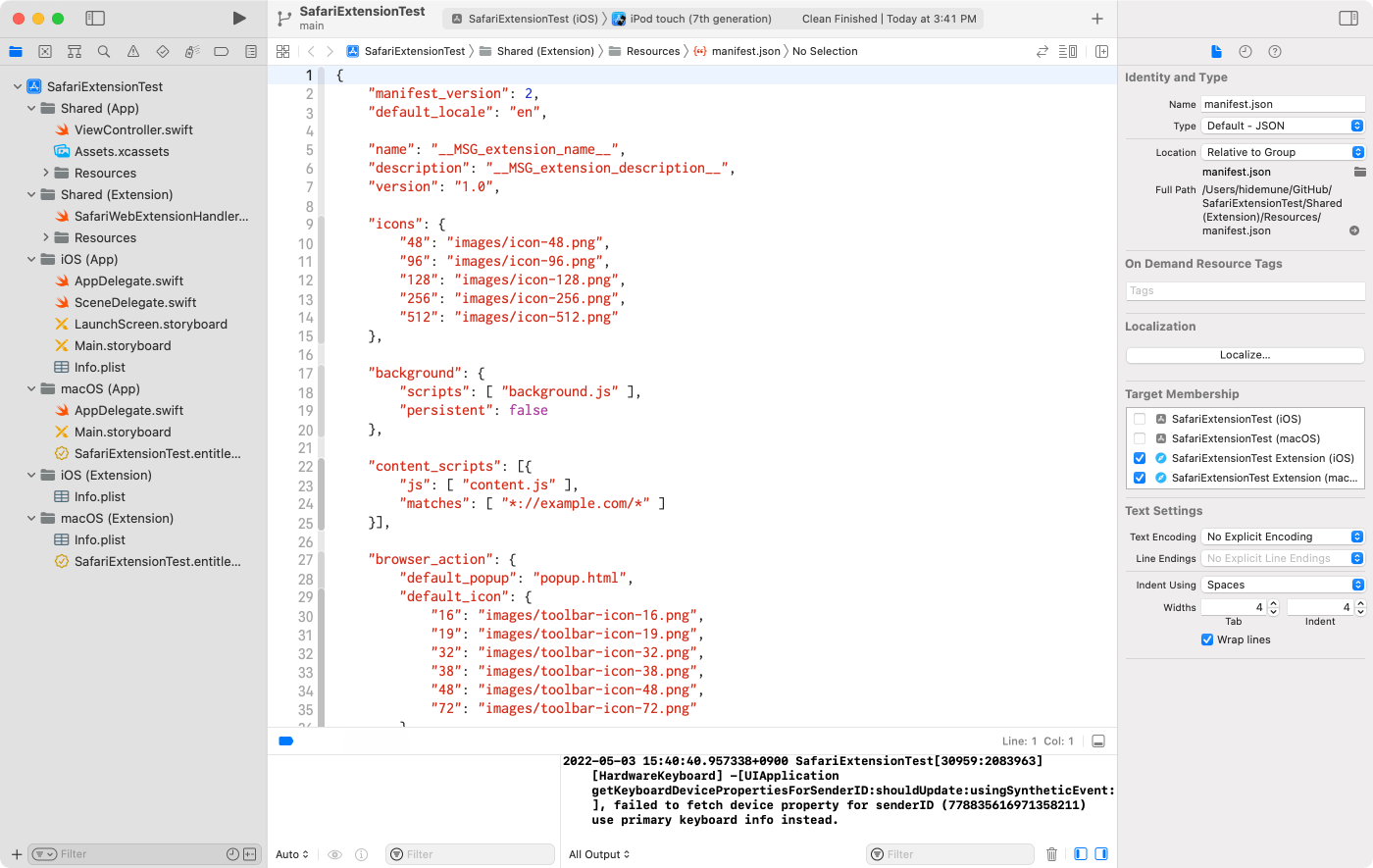Viewport: 1373px width, 868px height.
Task: Open the related items grid menu
Action: pos(283,52)
